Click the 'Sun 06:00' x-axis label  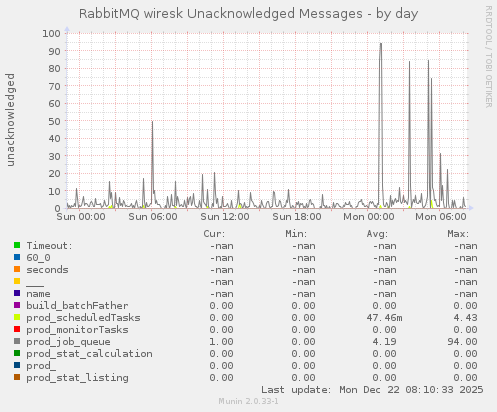coord(153,217)
